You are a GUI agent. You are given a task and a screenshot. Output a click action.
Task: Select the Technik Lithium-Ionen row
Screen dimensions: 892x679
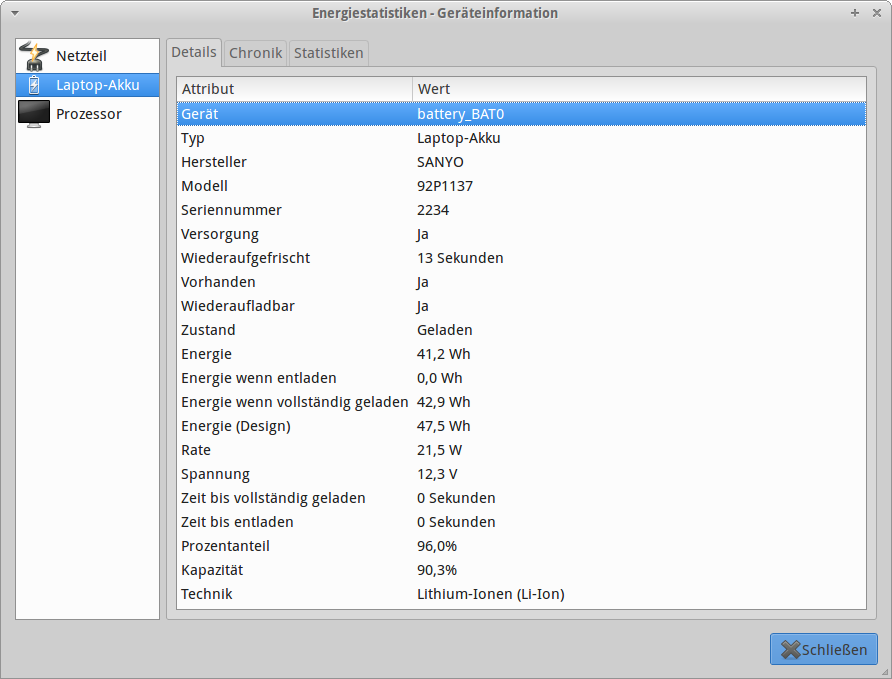point(520,594)
